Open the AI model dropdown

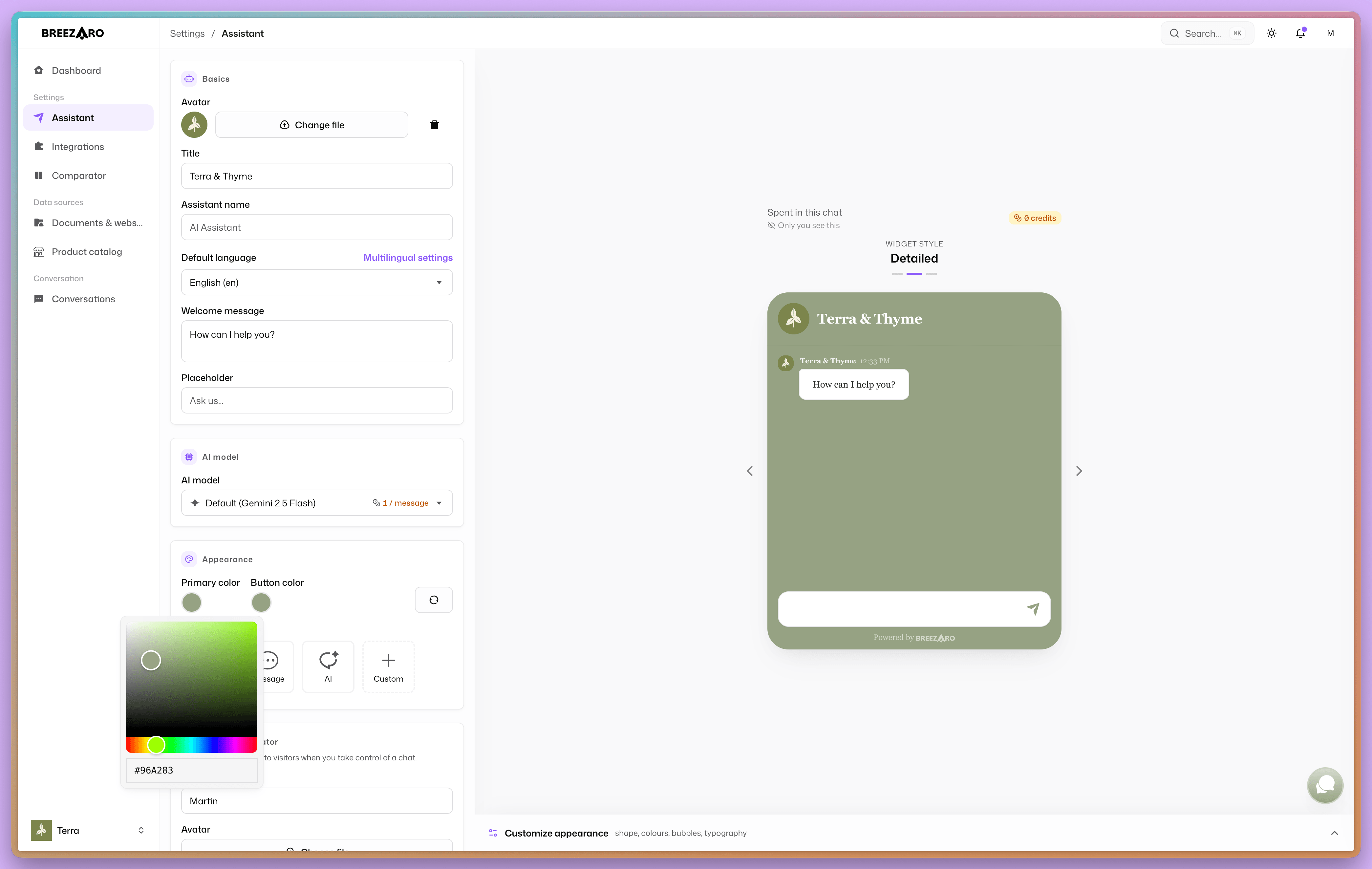click(x=317, y=503)
